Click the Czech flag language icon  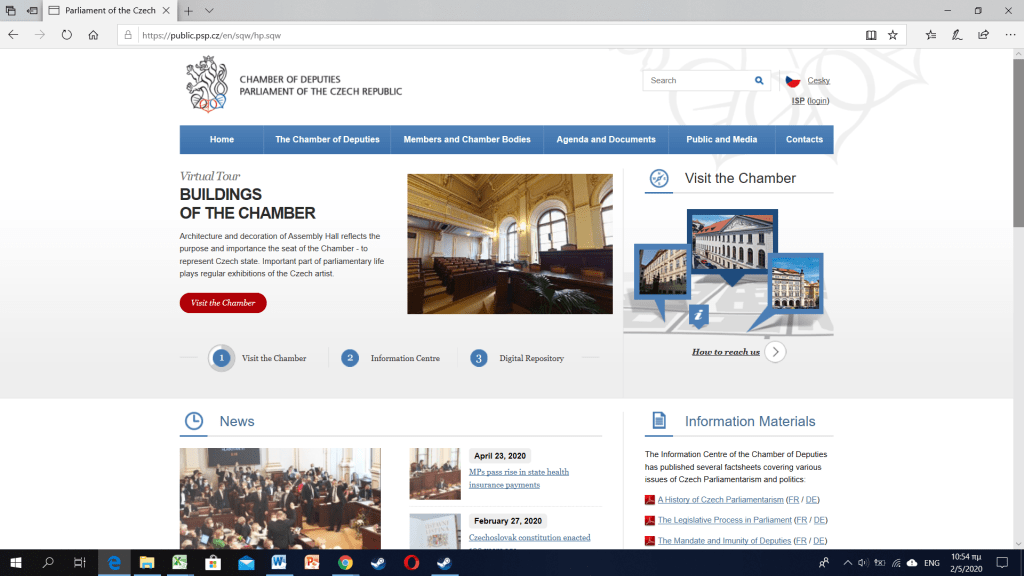[x=792, y=81]
